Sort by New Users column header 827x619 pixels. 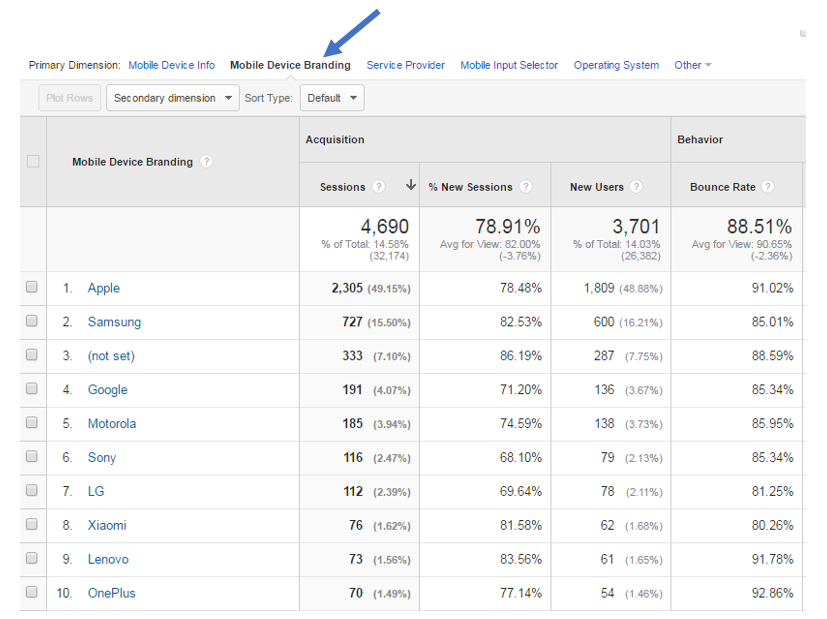point(597,187)
